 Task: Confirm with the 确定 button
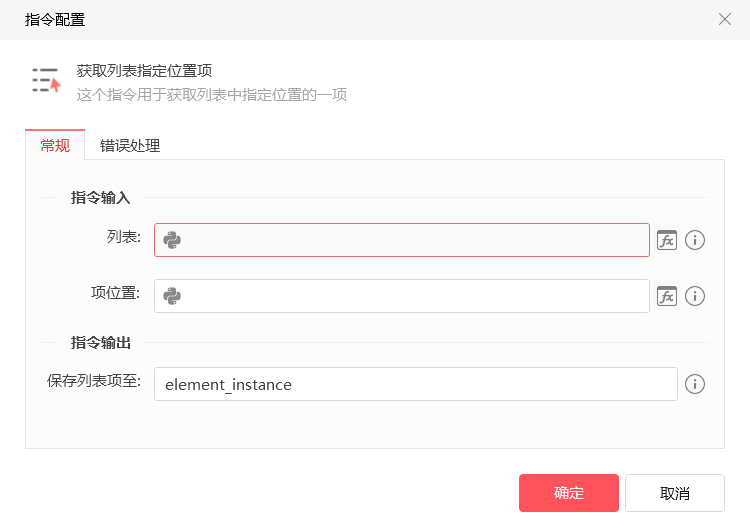[569, 493]
